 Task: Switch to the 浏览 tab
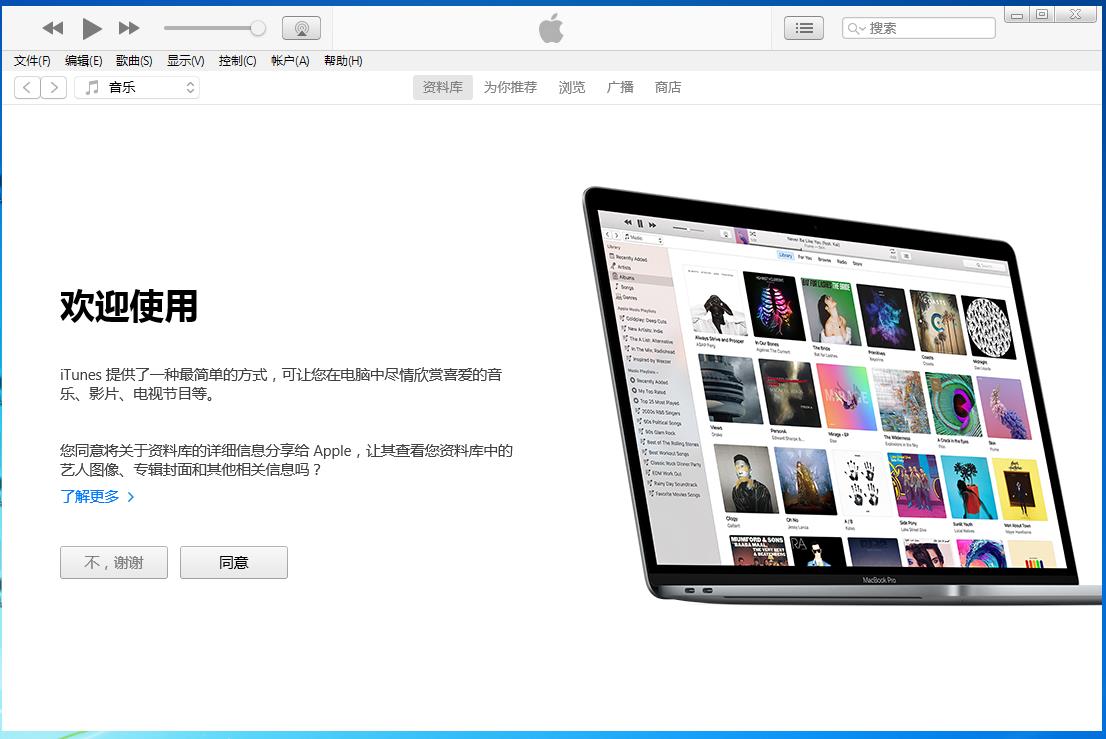pos(571,87)
